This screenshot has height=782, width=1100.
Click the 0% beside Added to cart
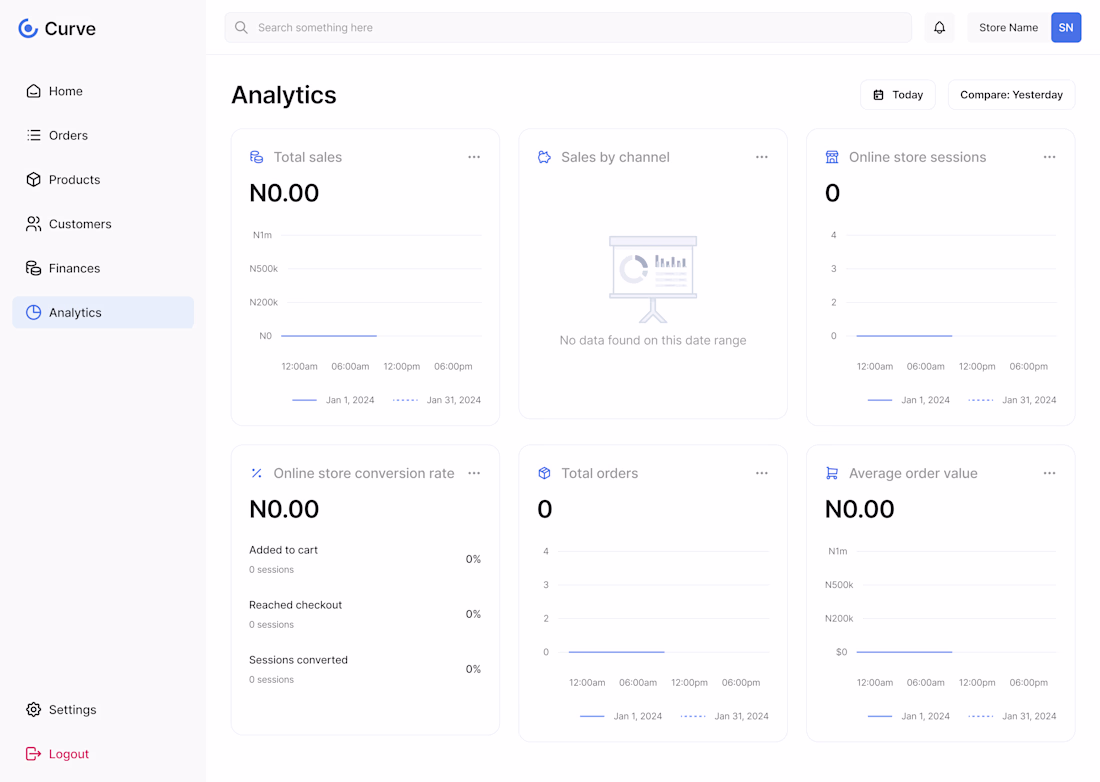(x=474, y=559)
